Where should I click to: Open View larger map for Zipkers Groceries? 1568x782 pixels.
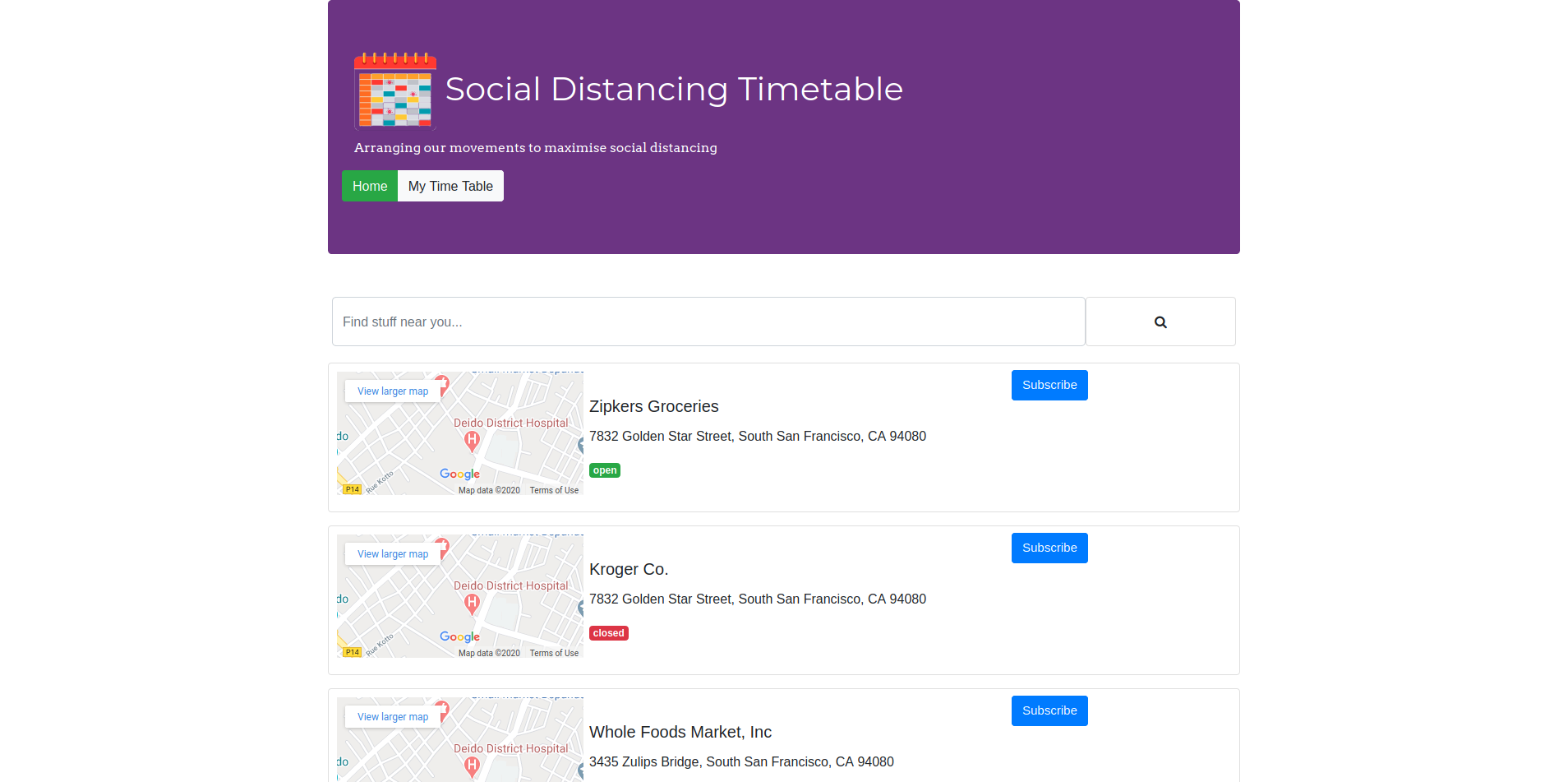tap(393, 391)
